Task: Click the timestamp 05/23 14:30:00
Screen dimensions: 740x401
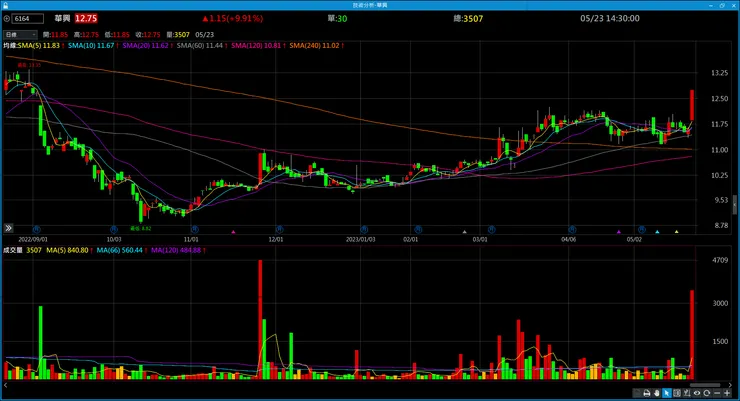Action: (610, 18)
